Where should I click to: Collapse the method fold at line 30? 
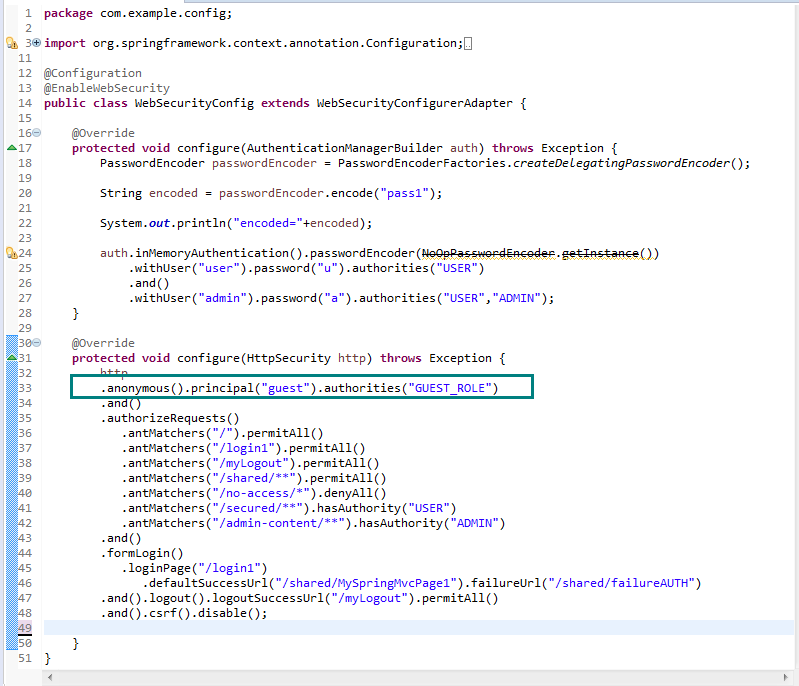(37, 343)
